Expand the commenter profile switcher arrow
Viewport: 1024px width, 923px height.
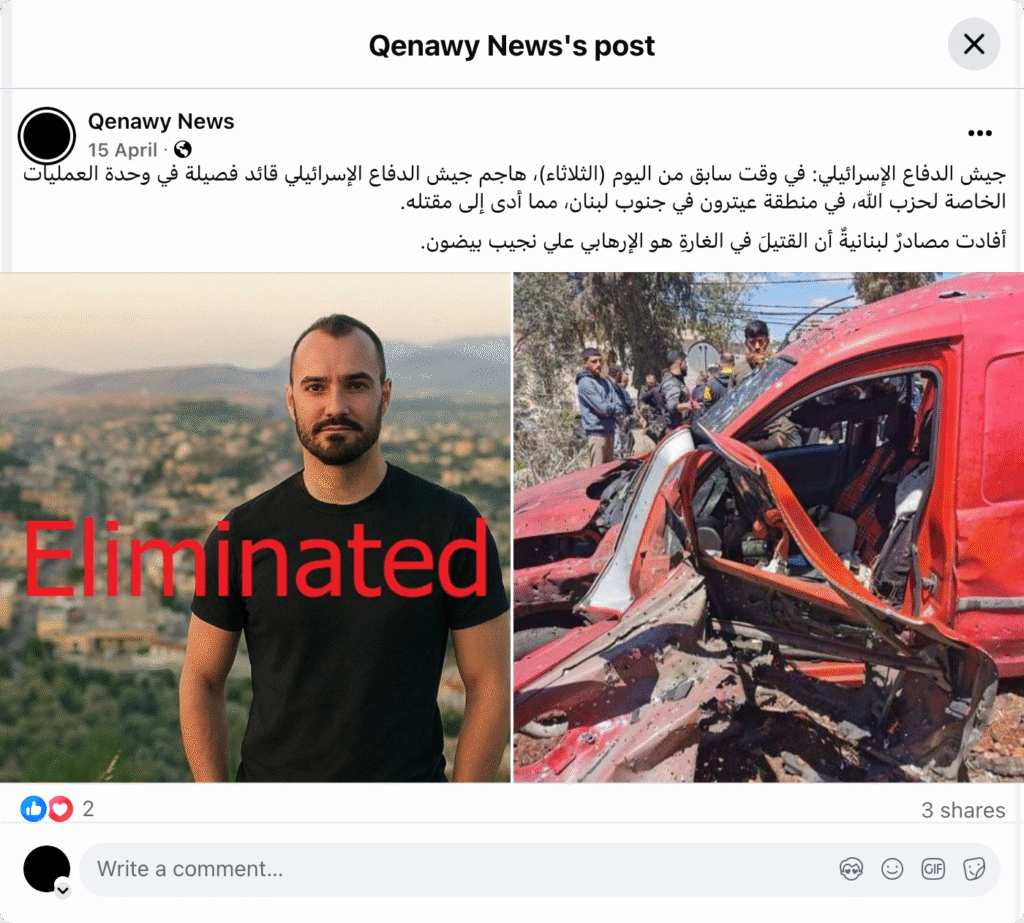point(63,890)
